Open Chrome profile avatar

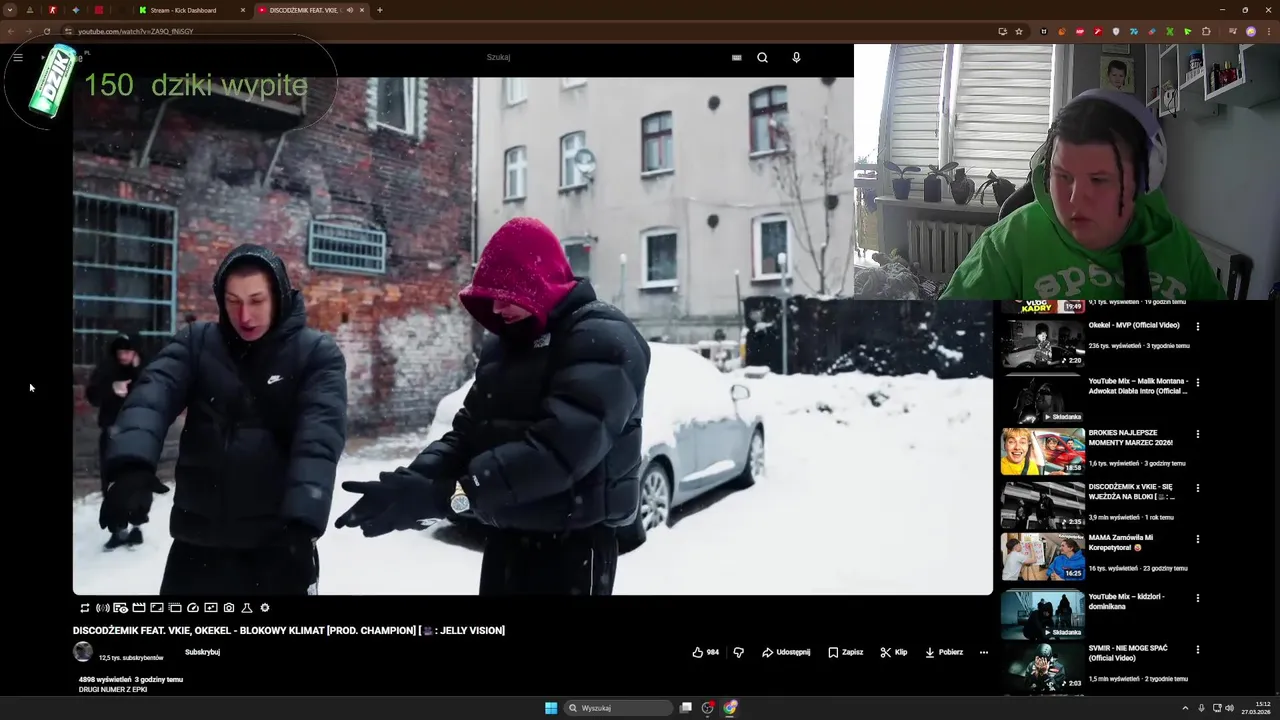coord(1250,31)
